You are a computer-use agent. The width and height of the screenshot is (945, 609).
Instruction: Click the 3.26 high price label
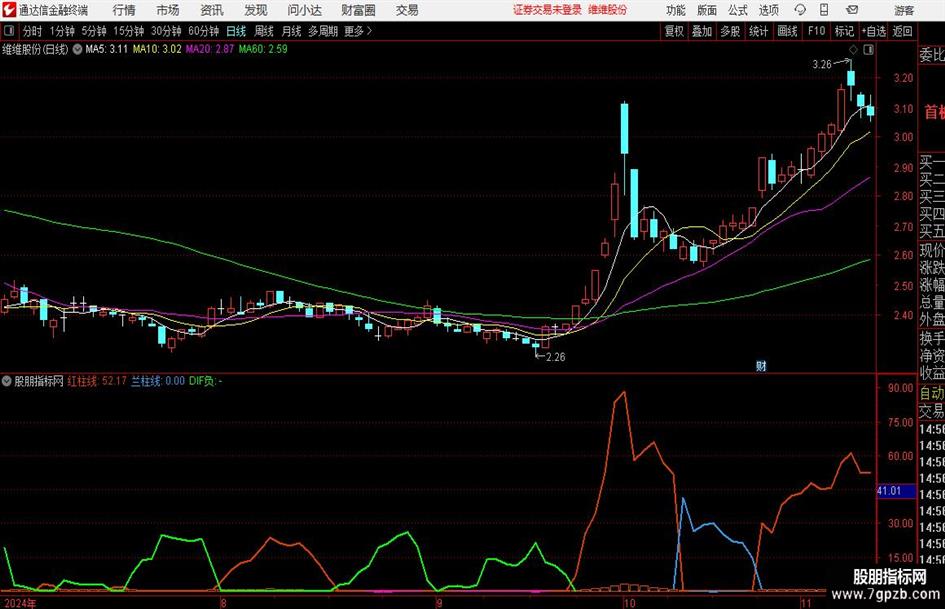[822, 64]
